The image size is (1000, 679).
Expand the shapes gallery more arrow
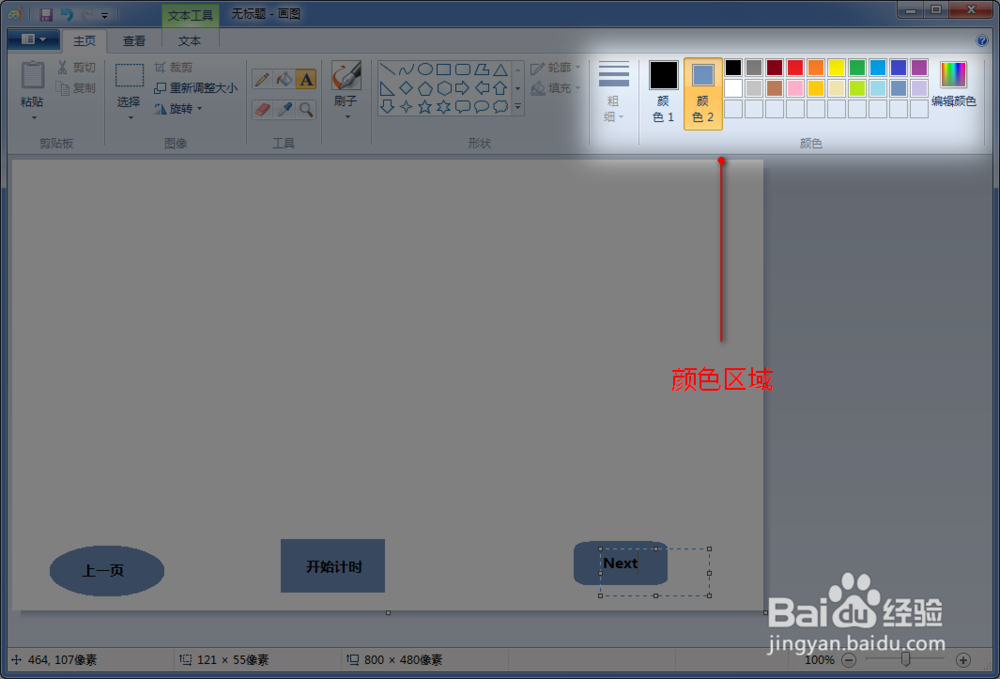518,107
